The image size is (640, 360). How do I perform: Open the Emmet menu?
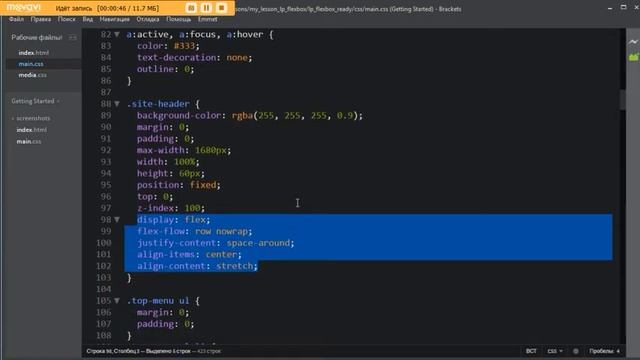point(207,19)
